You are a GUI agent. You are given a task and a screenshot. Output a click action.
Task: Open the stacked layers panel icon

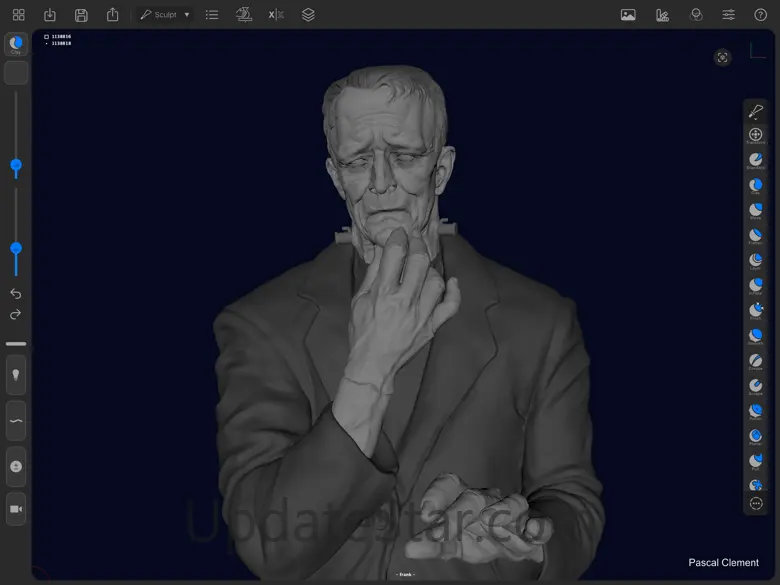[x=308, y=15]
